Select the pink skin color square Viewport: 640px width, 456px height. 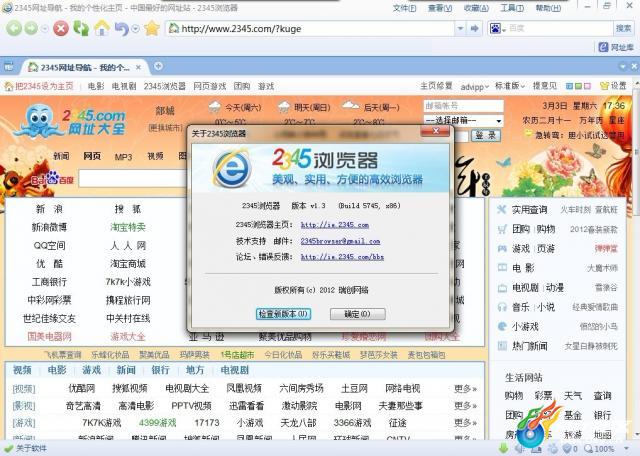(x=587, y=86)
